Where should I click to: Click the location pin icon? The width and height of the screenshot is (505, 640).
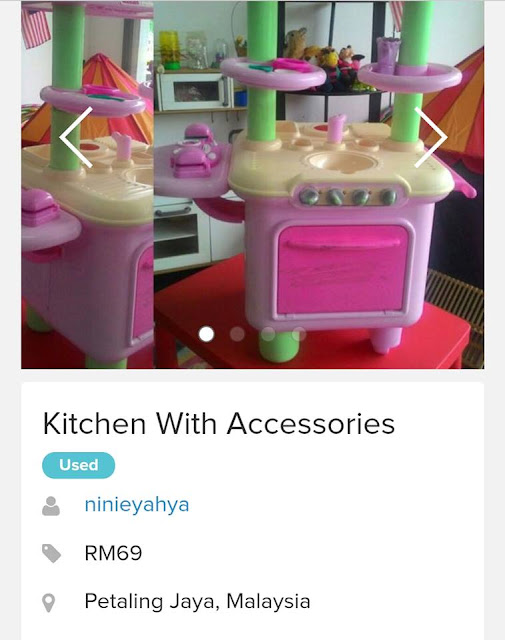tap(49, 603)
